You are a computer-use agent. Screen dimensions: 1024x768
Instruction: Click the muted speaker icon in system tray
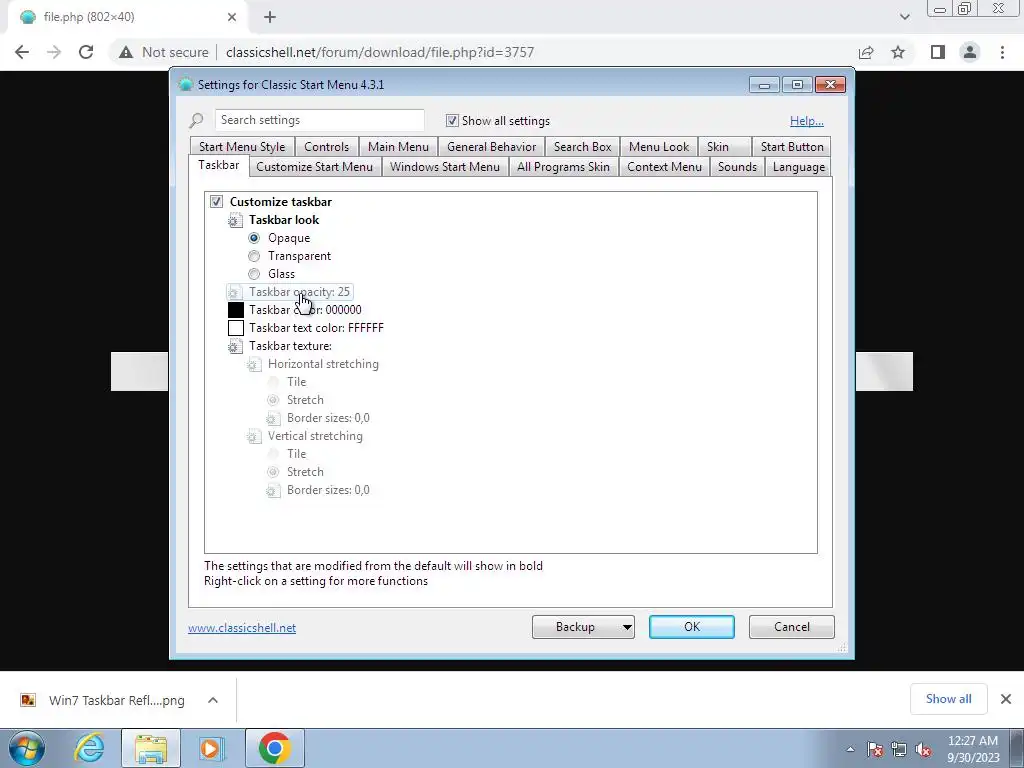[923, 749]
